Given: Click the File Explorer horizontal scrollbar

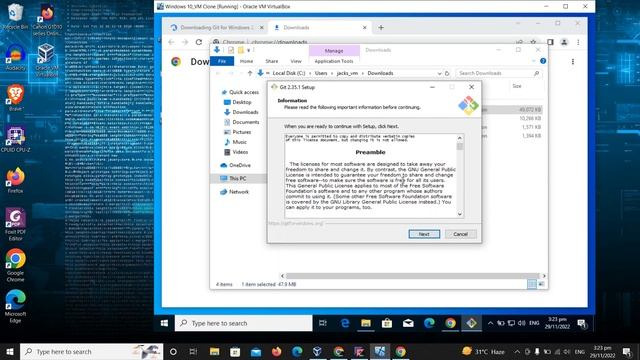Looking at the screenshot, I should pos(412,276).
